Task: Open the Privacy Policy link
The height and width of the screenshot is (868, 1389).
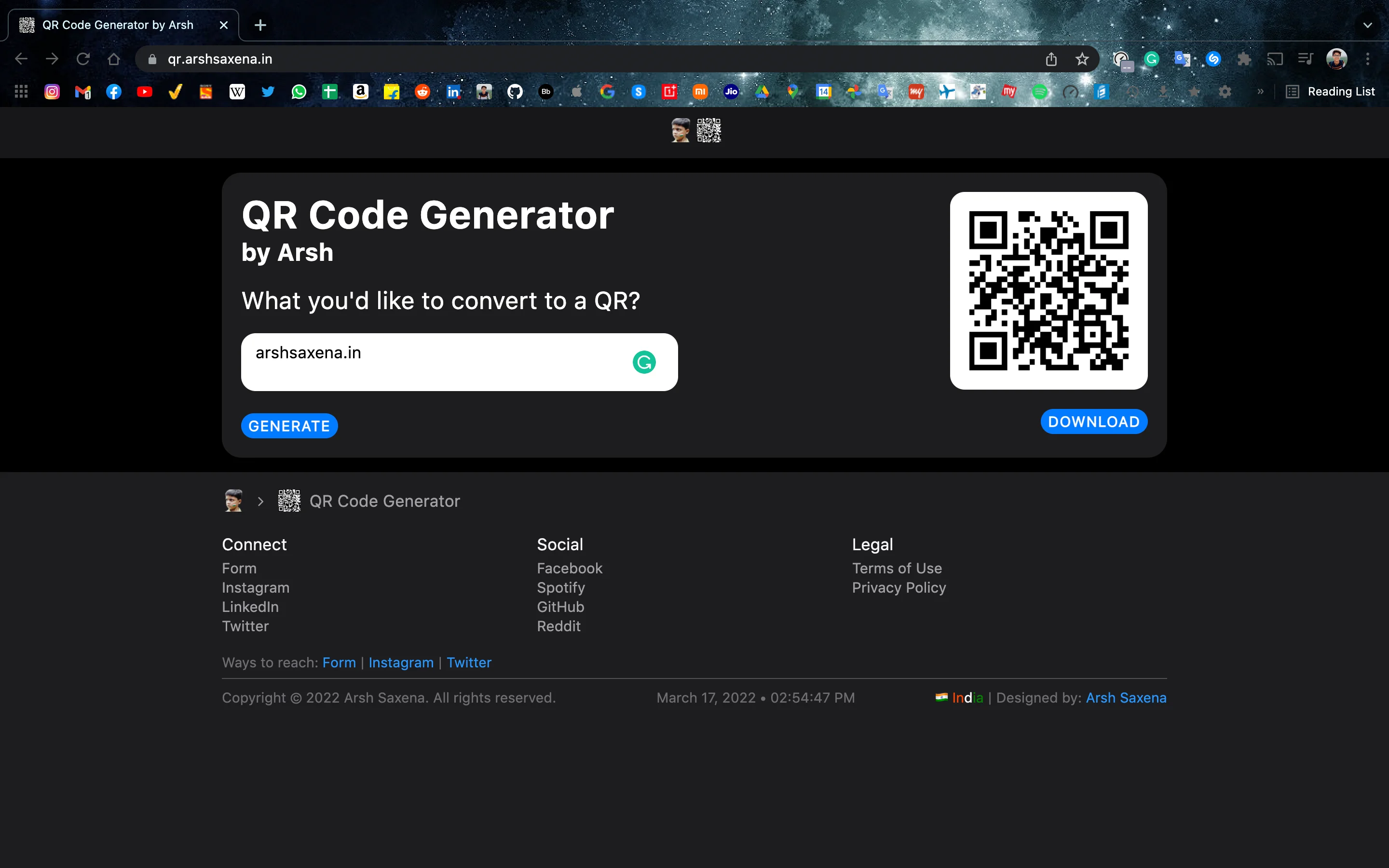Action: coord(899,588)
